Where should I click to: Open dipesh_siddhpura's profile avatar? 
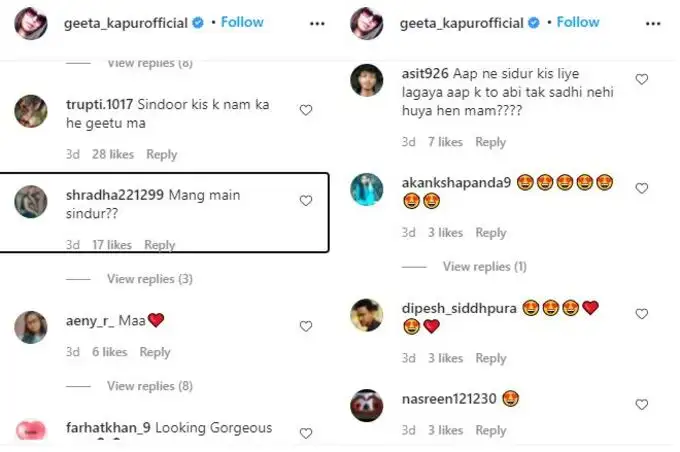tap(368, 314)
